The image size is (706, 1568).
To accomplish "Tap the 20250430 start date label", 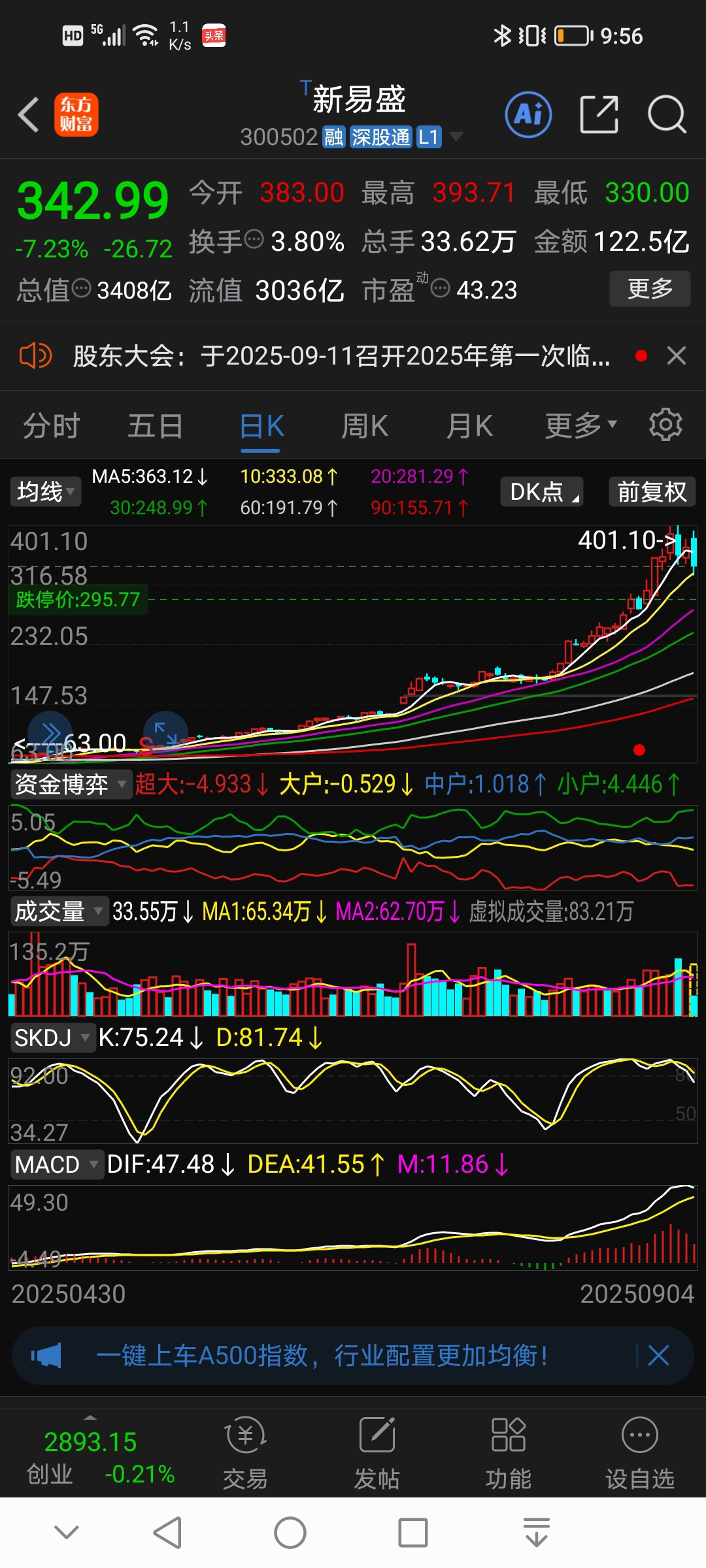I will pyautogui.click(x=69, y=1294).
